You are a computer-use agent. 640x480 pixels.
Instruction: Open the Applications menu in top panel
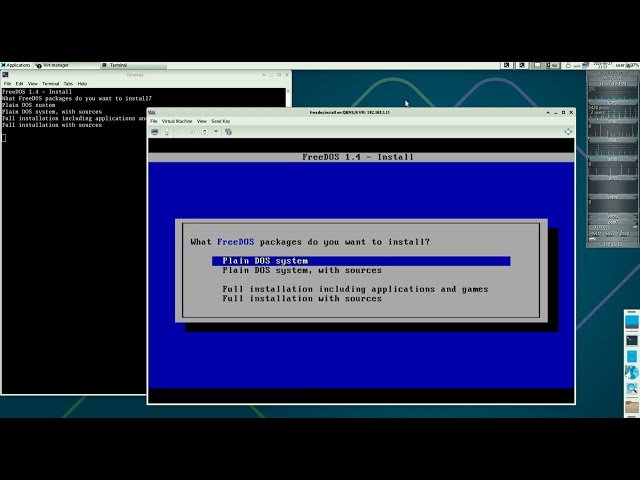tap(16, 65)
